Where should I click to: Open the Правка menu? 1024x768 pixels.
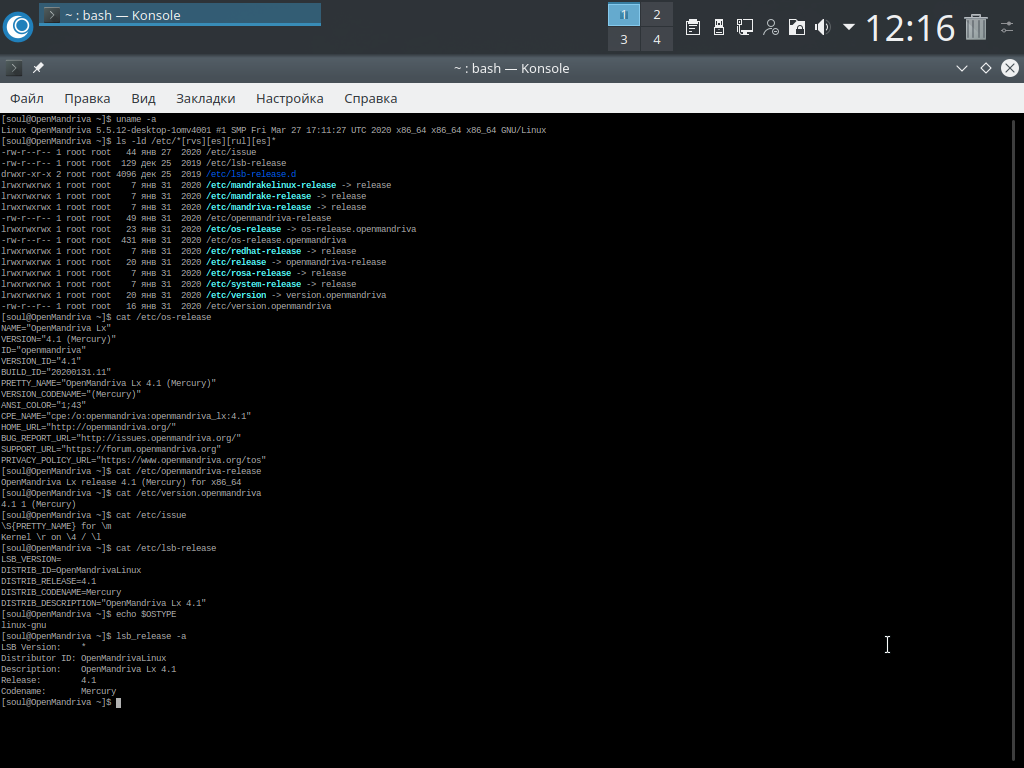point(87,99)
